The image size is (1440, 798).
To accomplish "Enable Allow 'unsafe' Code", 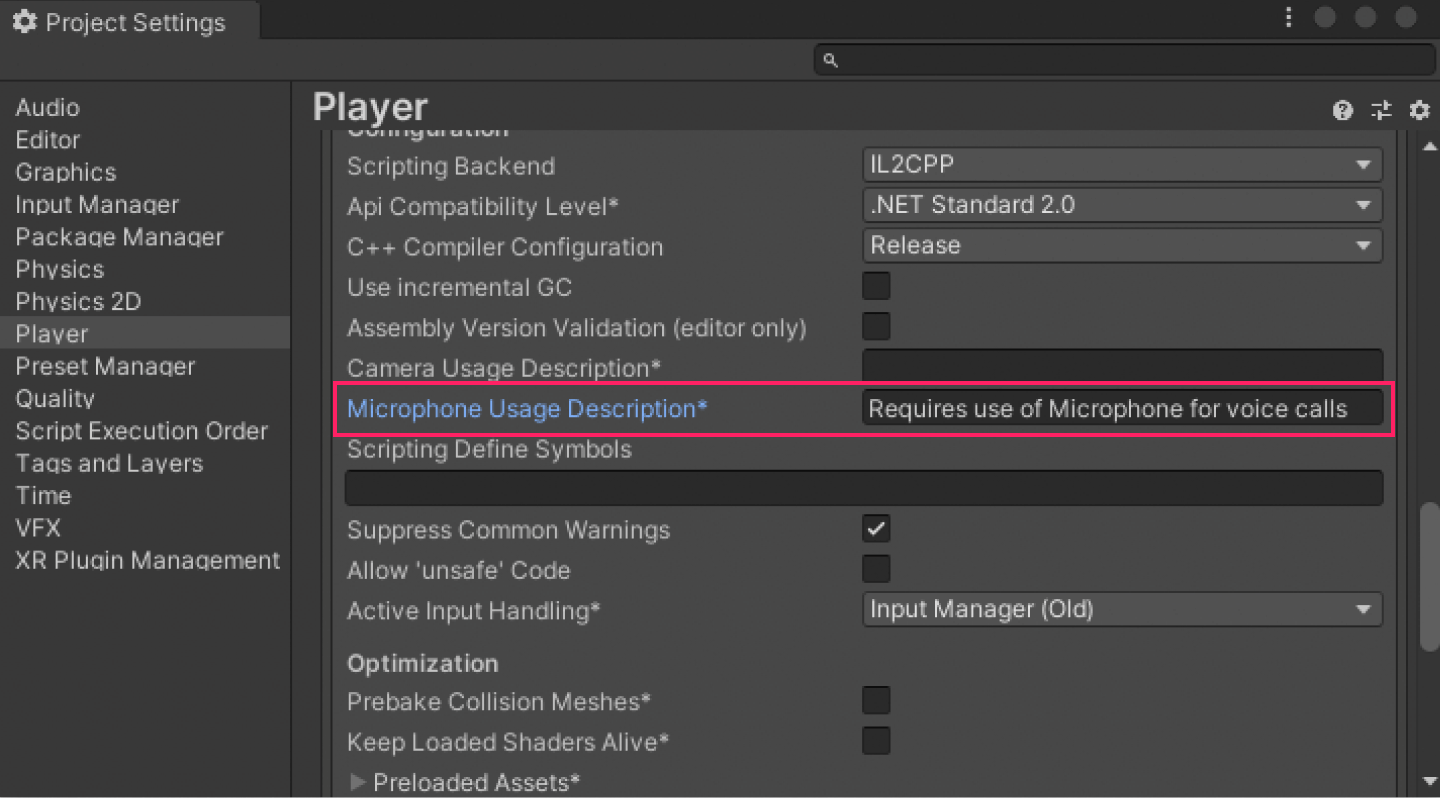I will 876,569.
